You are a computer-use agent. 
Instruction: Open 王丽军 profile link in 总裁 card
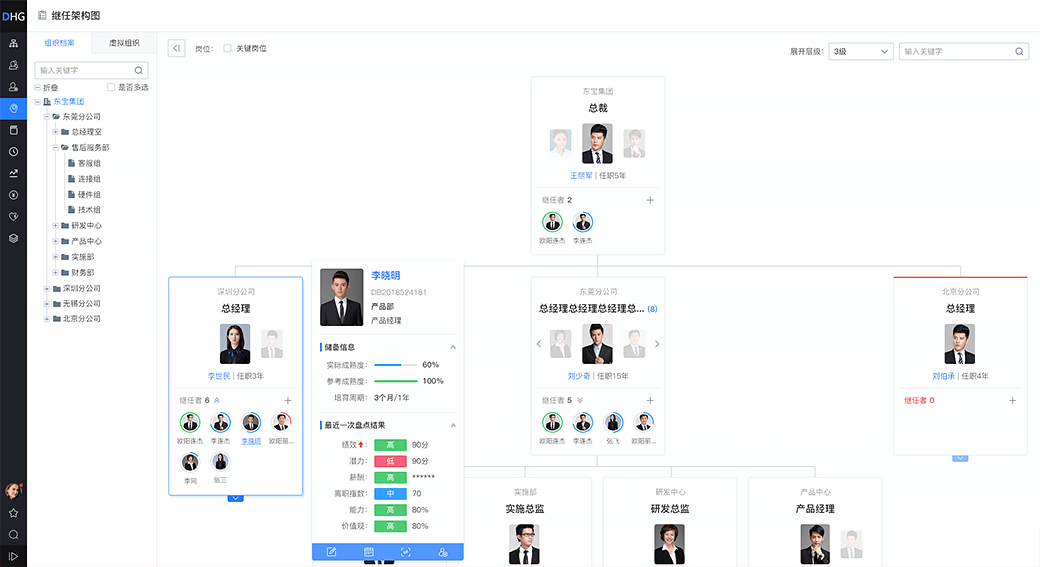click(581, 175)
